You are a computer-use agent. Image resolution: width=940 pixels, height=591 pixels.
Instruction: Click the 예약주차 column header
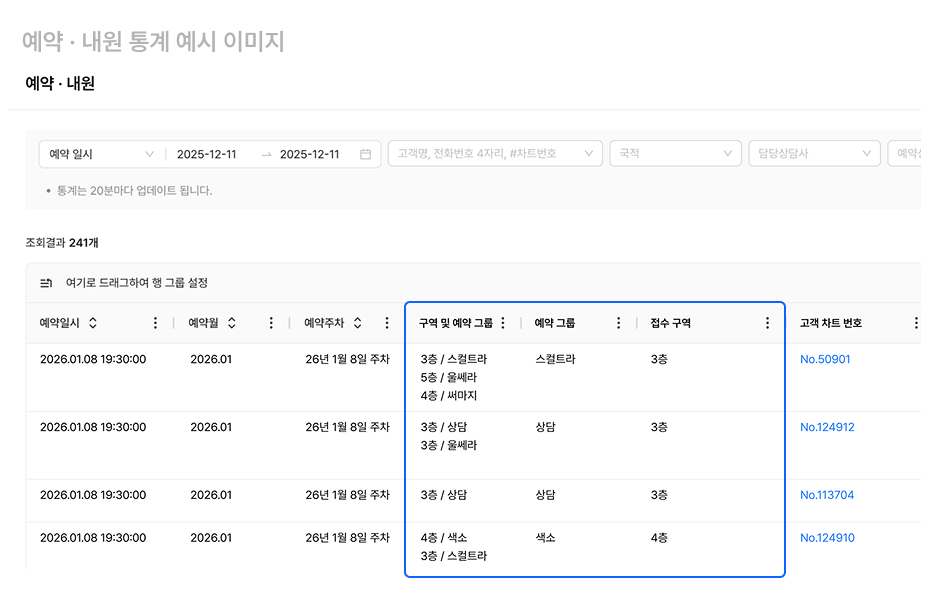[x=324, y=323]
